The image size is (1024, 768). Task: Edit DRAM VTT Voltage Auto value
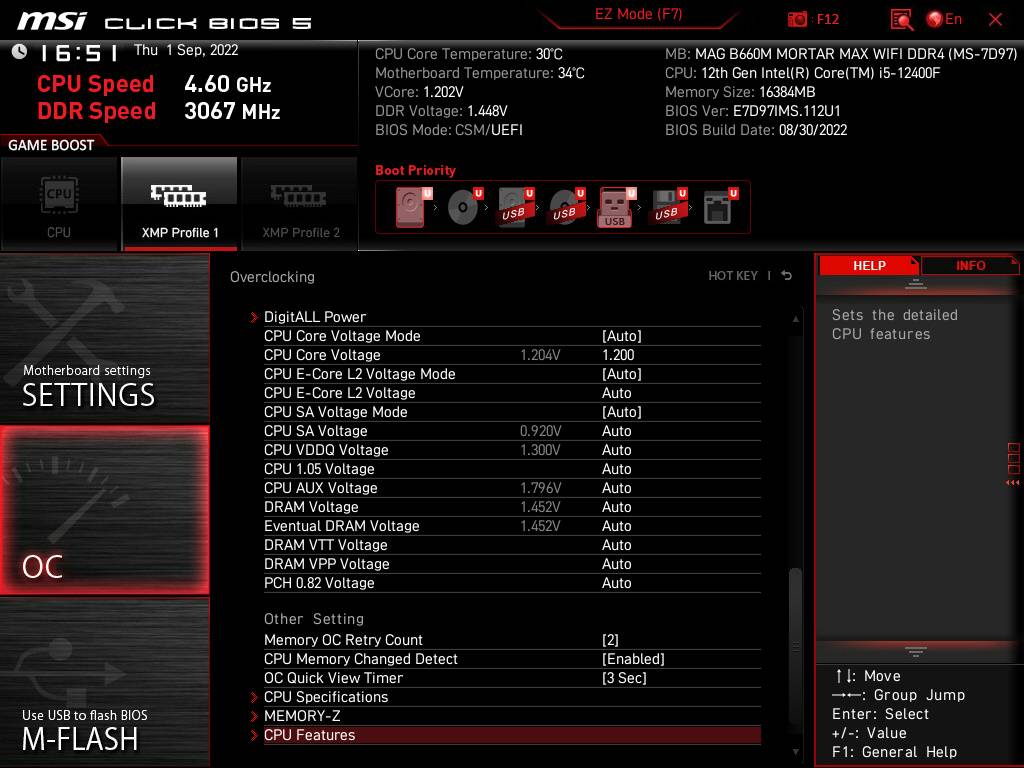tap(616, 544)
